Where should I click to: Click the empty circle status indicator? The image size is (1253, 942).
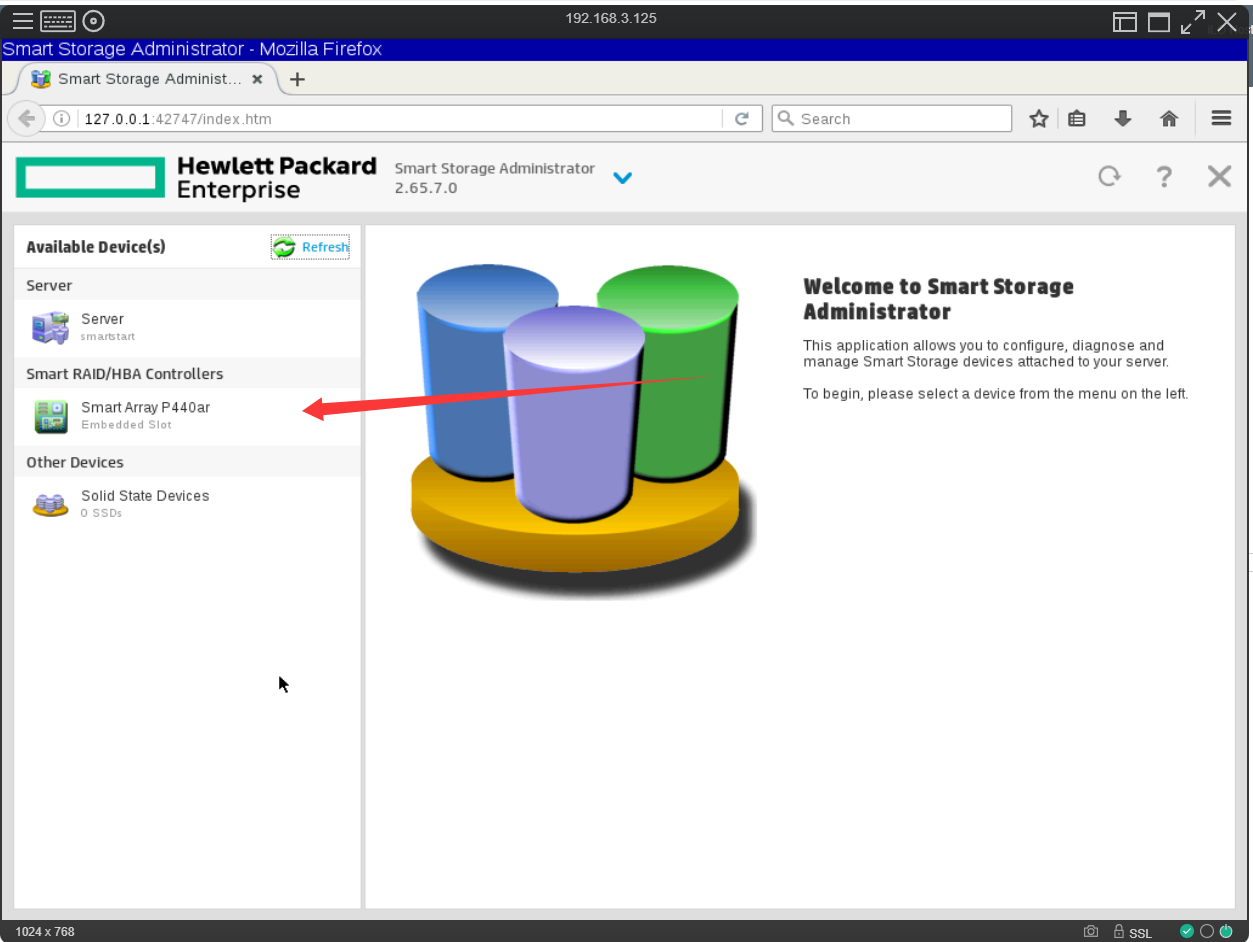(x=1207, y=931)
